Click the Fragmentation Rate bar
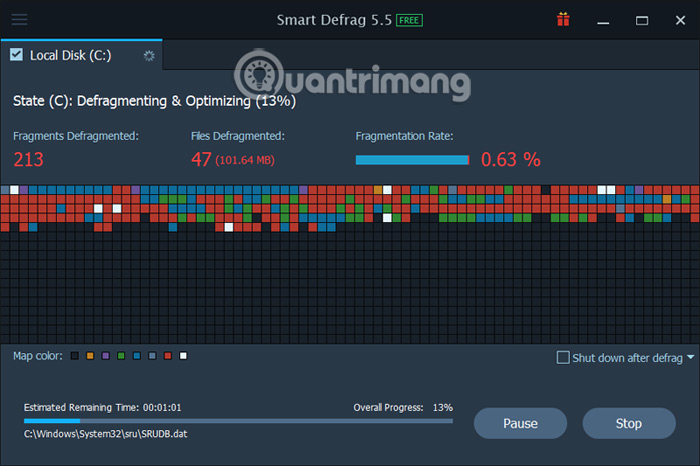 (x=412, y=160)
